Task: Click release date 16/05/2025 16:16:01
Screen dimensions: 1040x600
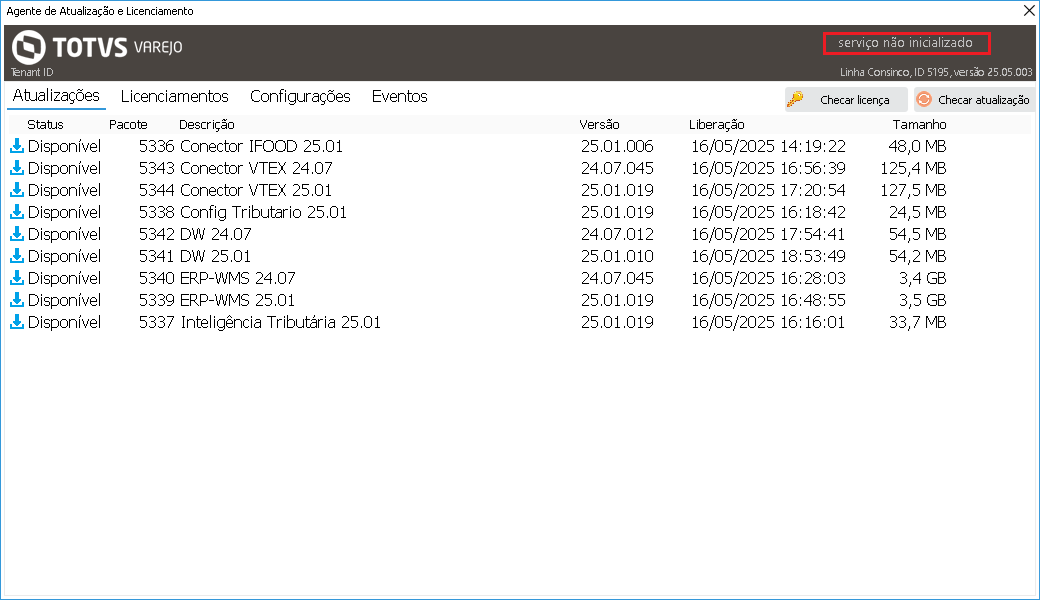Action: click(768, 322)
